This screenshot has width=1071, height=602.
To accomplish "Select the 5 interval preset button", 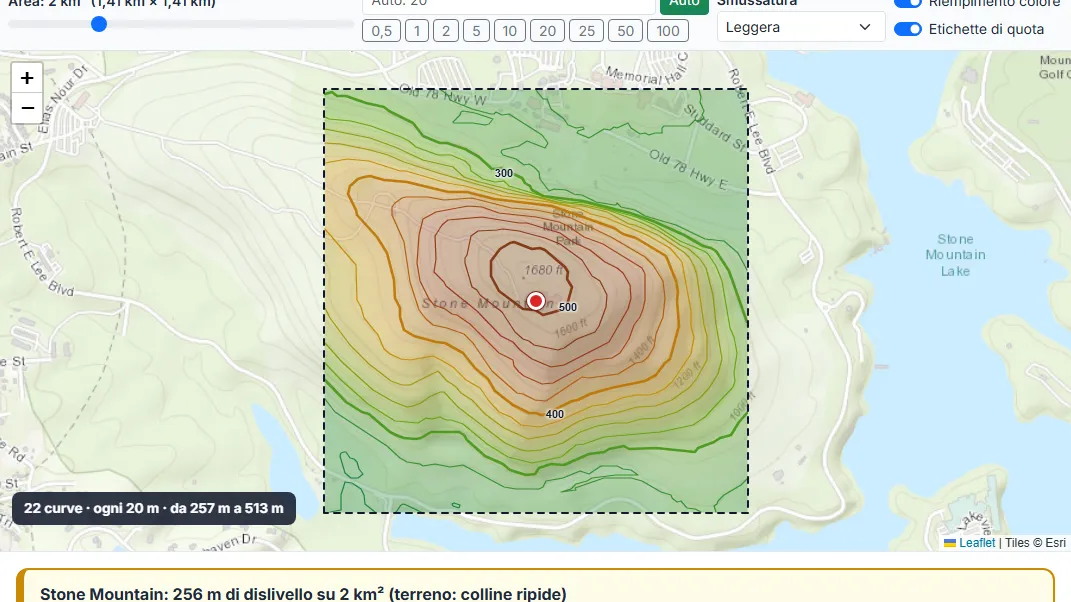I will coord(476,31).
